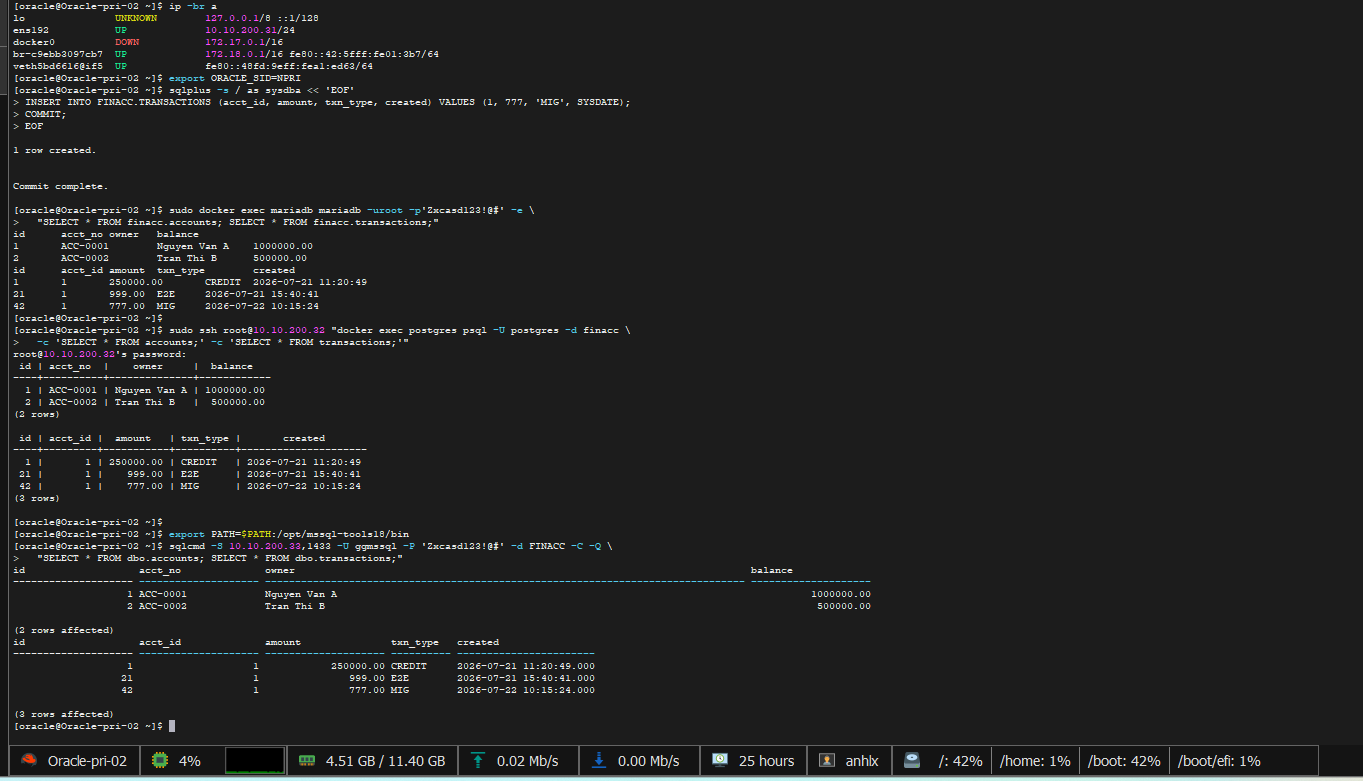Click the 2026-07-22 10:15:24.000 timestamp
Image resolution: width=1363 pixels, height=781 pixels.
[526, 690]
